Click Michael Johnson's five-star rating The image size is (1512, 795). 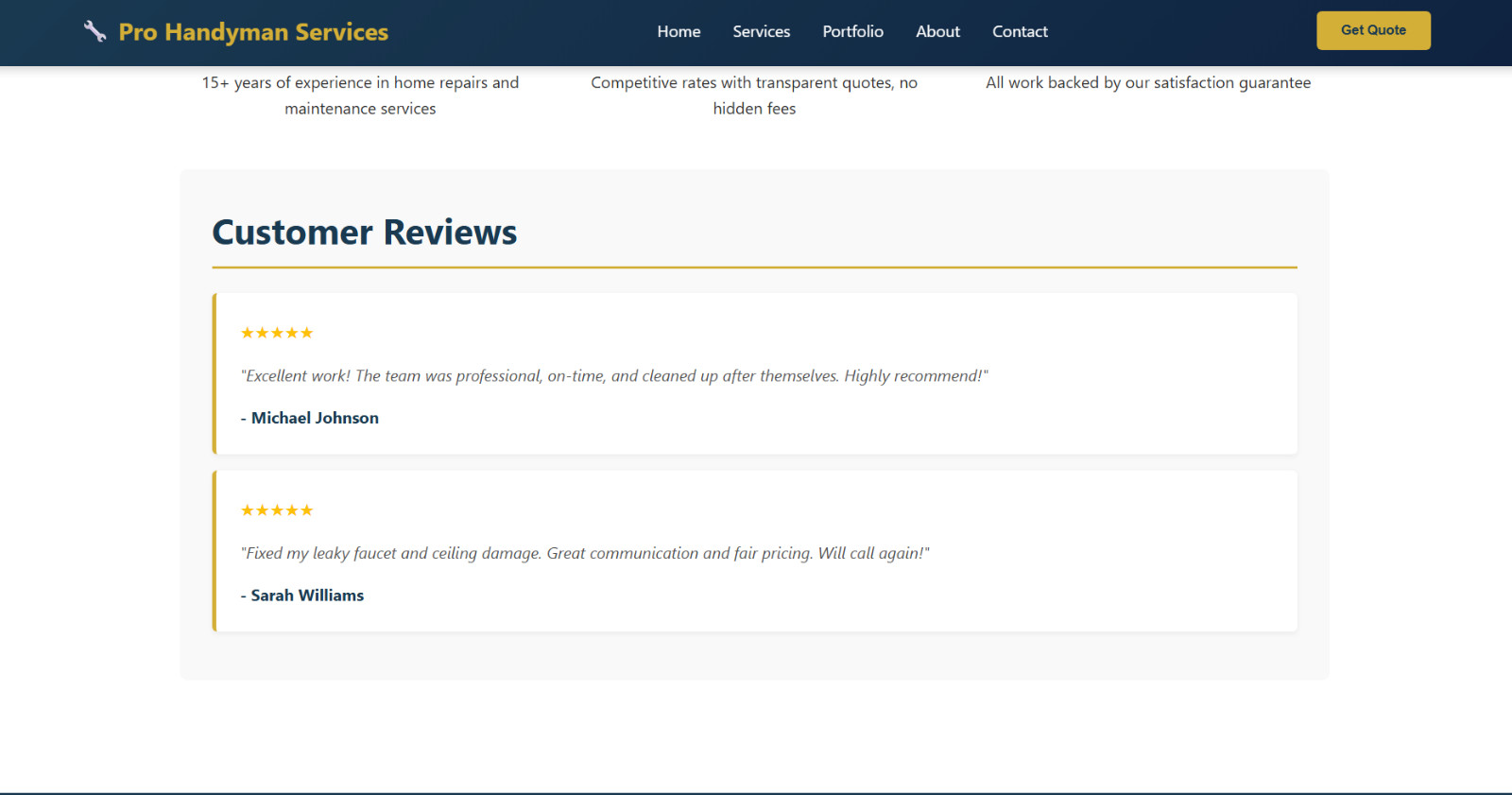[277, 333]
